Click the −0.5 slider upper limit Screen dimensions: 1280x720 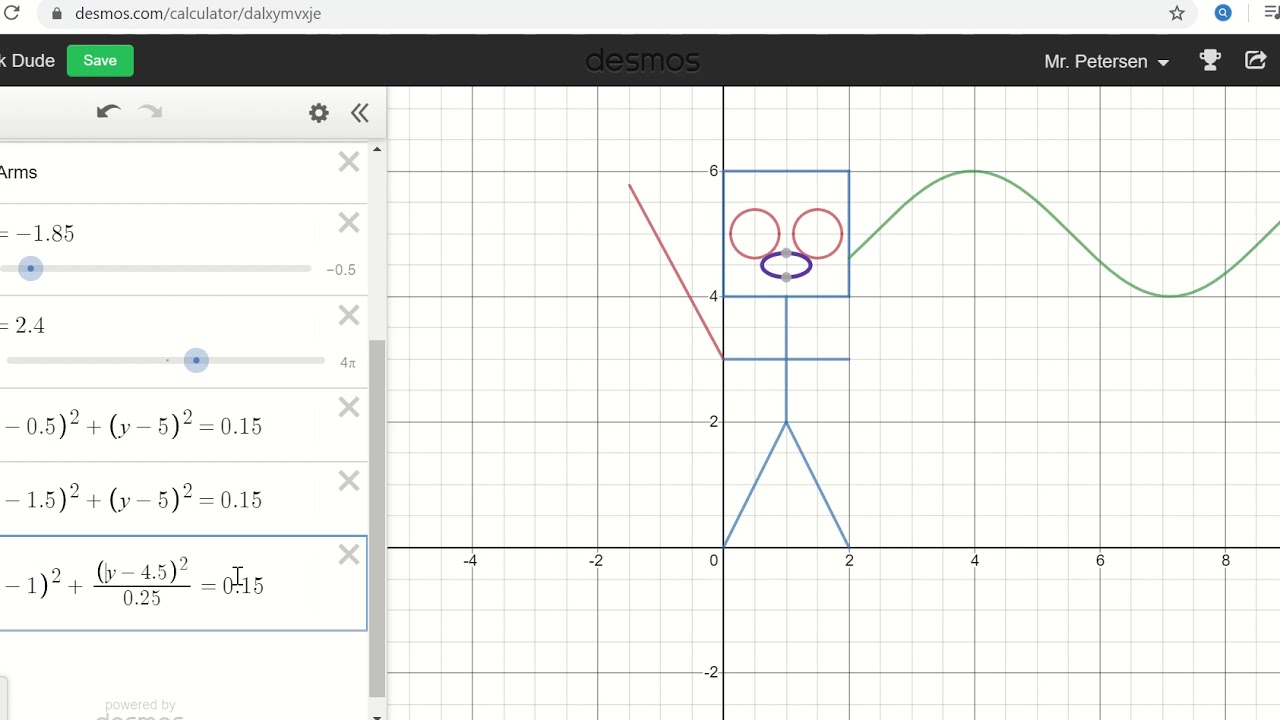point(341,270)
